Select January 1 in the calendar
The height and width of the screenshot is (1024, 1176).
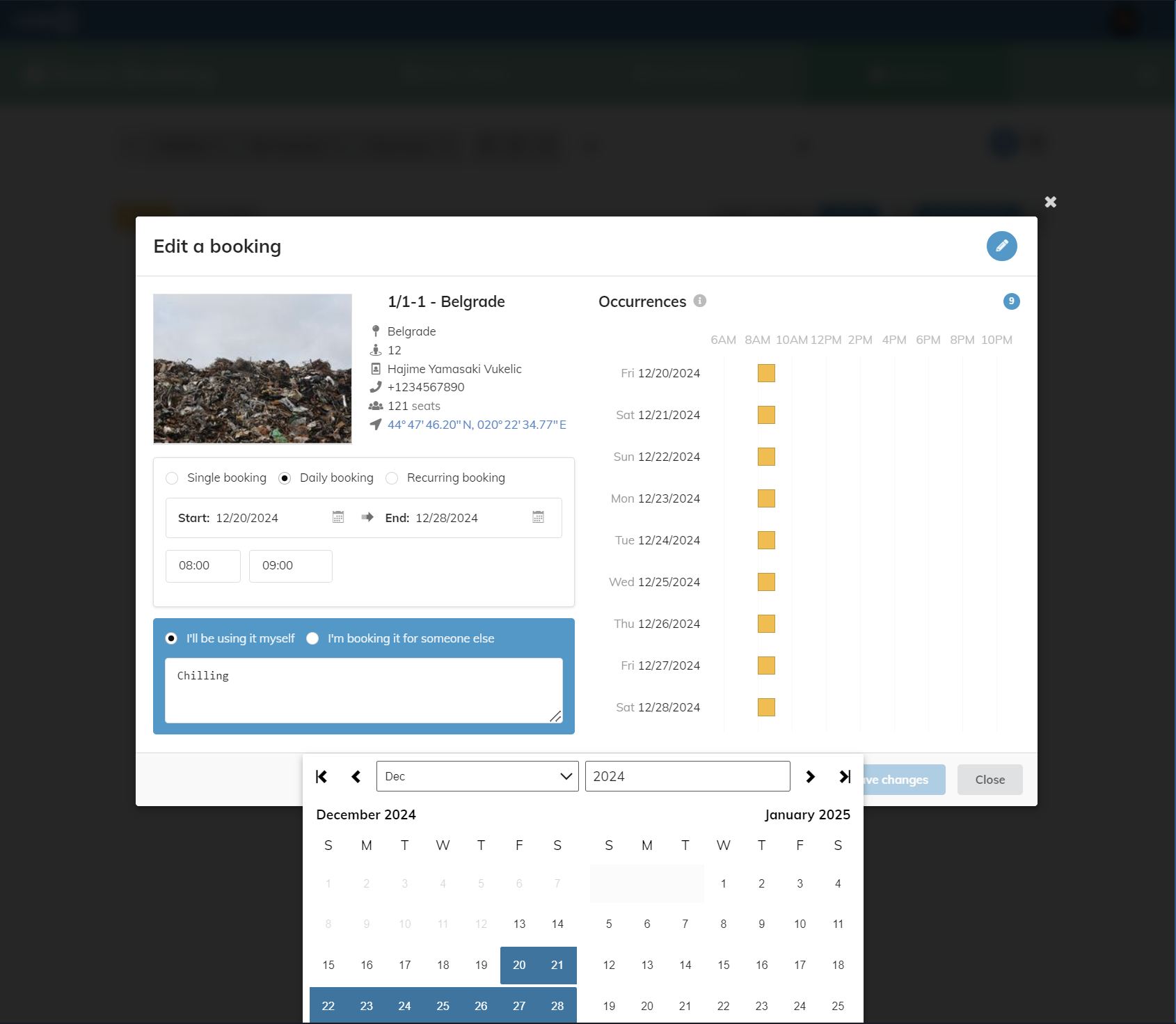coord(724,883)
